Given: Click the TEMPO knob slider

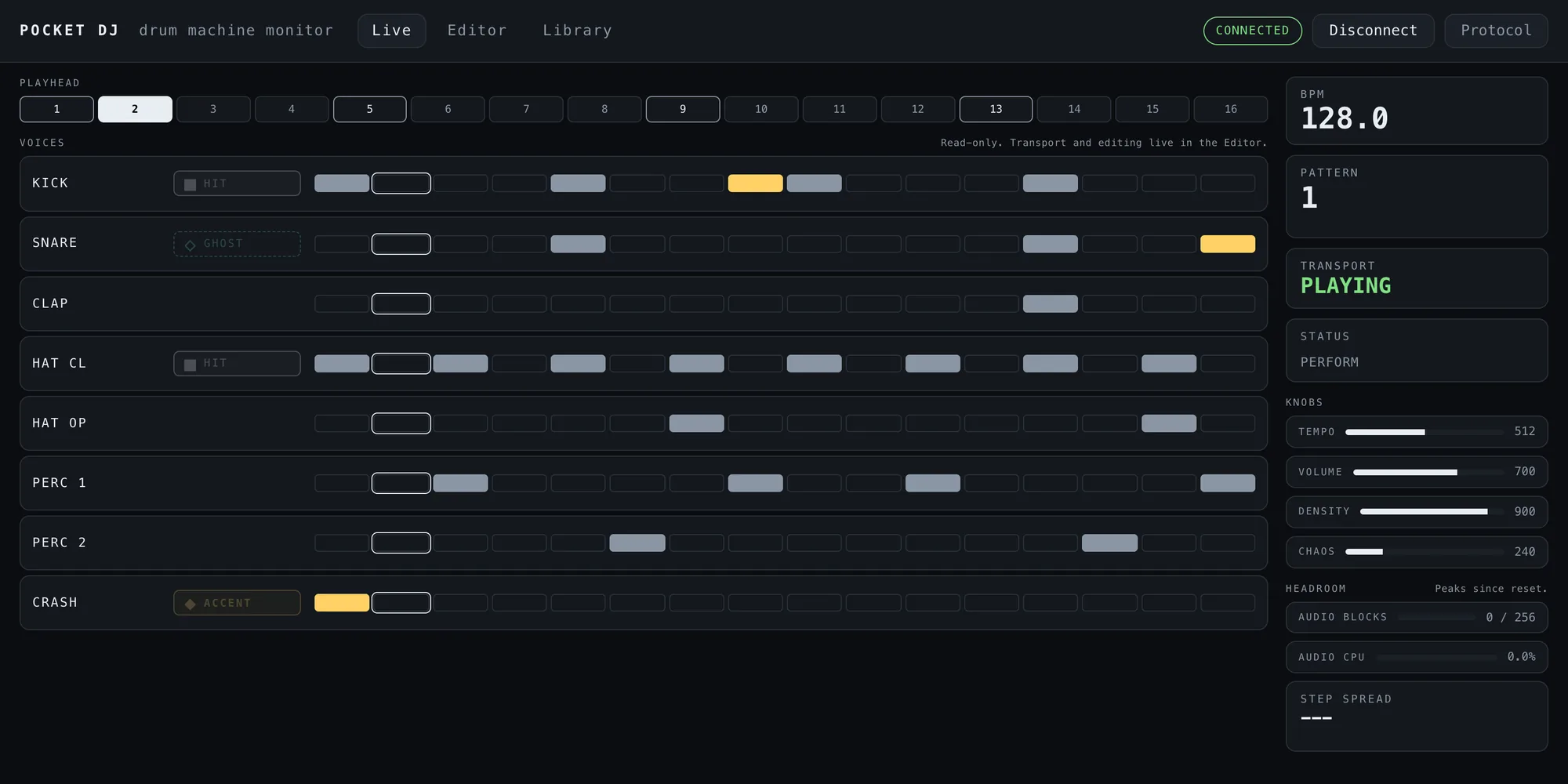Looking at the screenshot, I should (x=1425, y=432).
